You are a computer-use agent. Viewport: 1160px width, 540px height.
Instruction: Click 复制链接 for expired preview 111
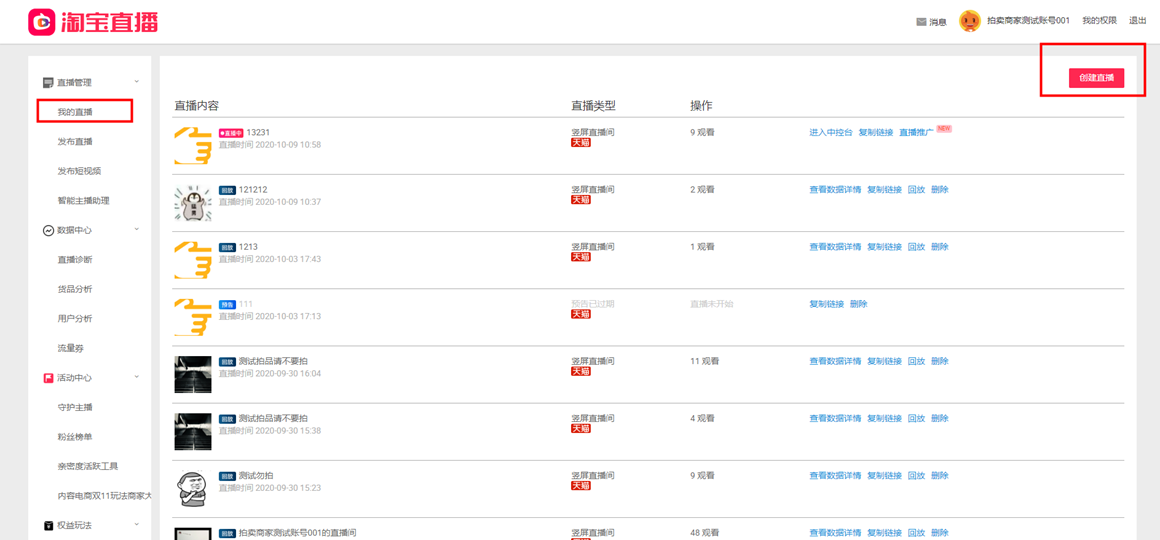(826, 304)
